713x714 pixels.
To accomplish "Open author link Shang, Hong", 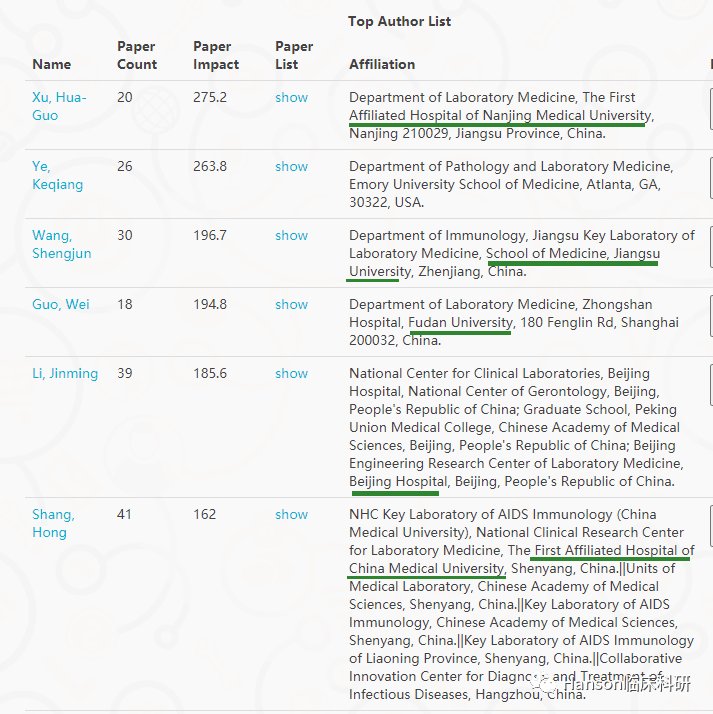I will click(53, 523).
